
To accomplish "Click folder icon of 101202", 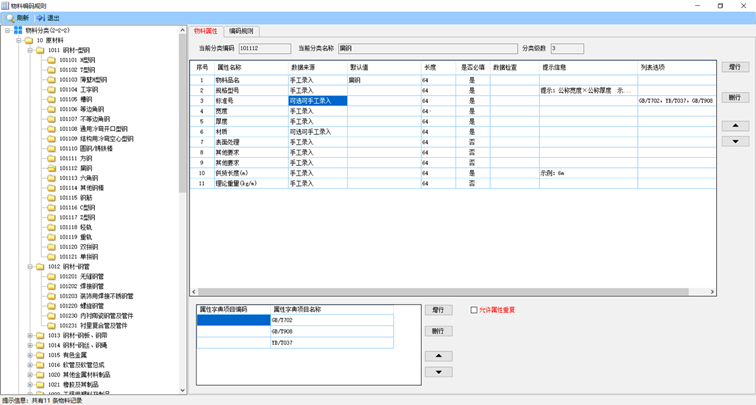I will [52, 286].
